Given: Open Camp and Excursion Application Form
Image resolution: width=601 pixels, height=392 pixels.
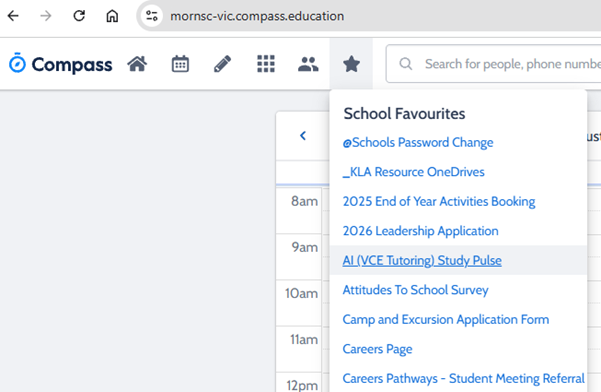Looking at the screenshot, I should [x=446, y=320].
